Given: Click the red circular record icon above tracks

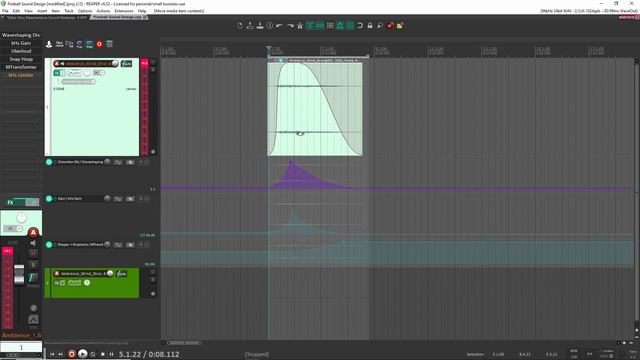Looking at the screenshot, I should 99,44.
